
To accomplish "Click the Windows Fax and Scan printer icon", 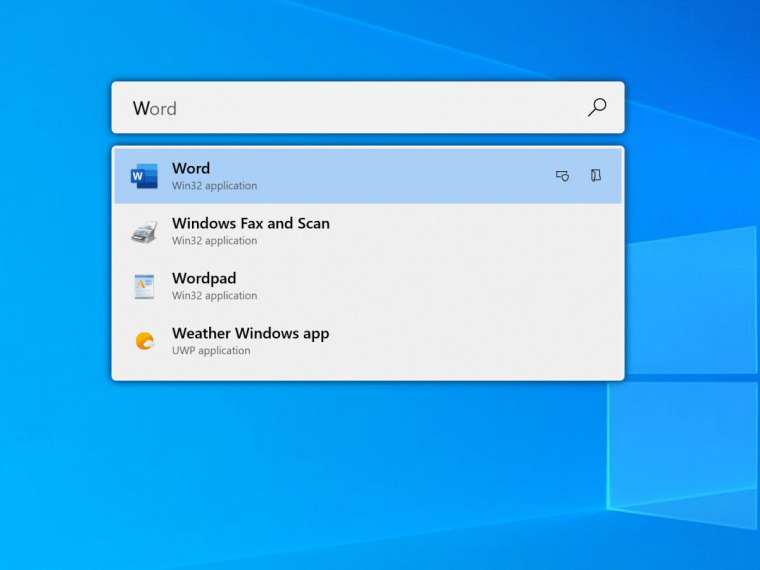I will point(144,232).
